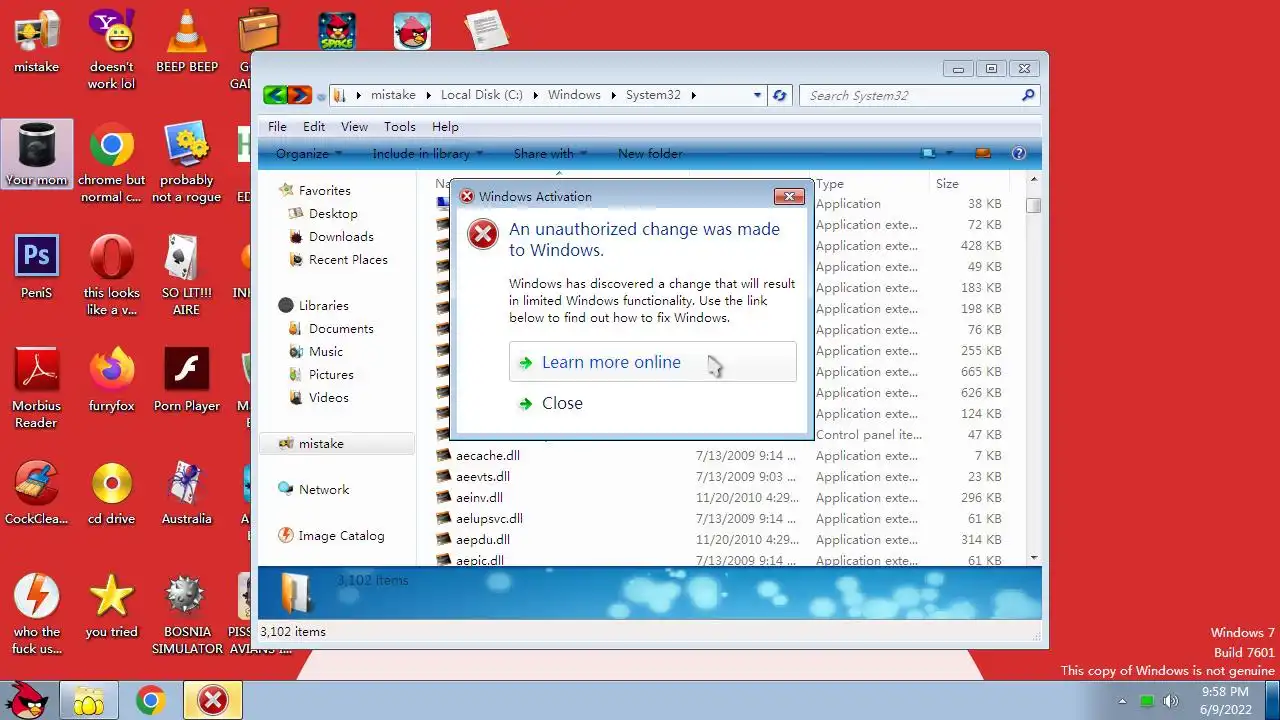Open the Tools menu
Viewport: 1280px width, 720px height.
[x=399, y=126]
